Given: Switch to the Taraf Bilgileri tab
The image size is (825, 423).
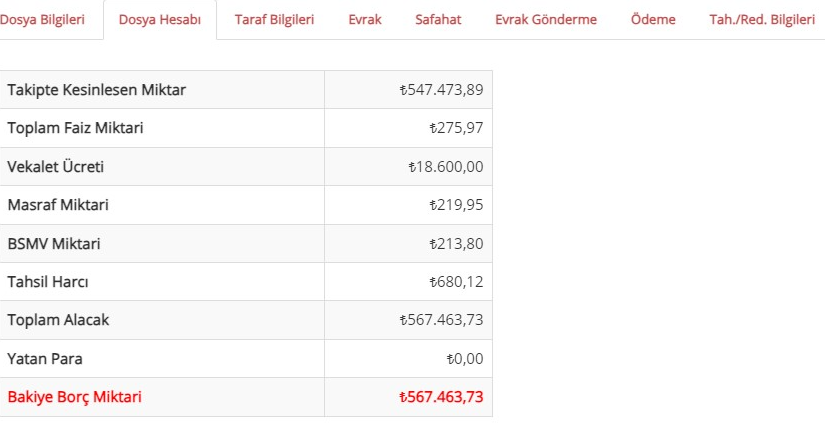Looking at the screenshot, I should click(x=274, y=20).
